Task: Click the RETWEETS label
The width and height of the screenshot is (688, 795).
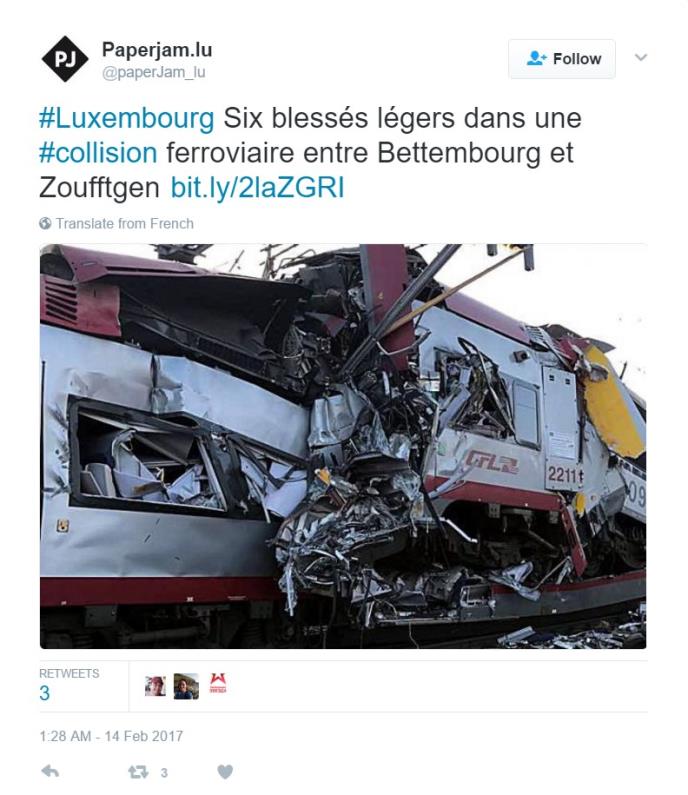Action: pos(69,673)
